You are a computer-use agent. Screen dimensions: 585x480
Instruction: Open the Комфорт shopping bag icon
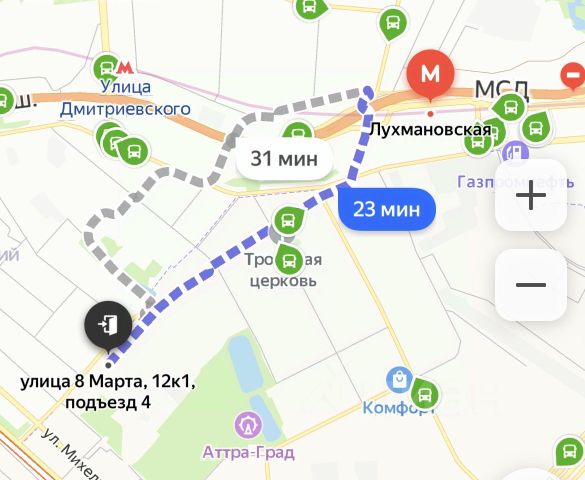399,380
